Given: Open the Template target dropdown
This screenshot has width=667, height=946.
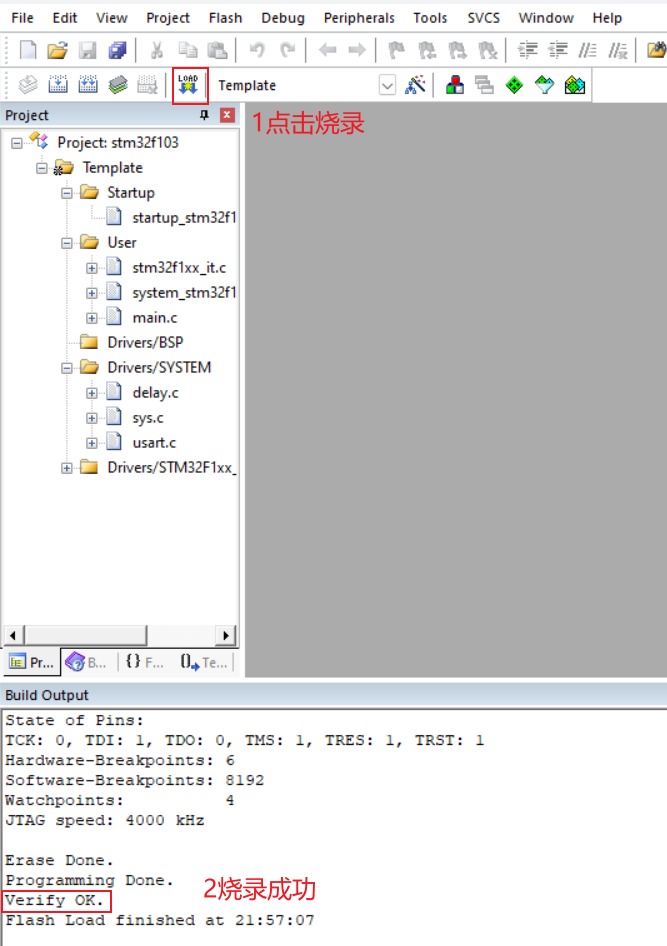Looking at the screenshot, I should click(x=387, y=86).
